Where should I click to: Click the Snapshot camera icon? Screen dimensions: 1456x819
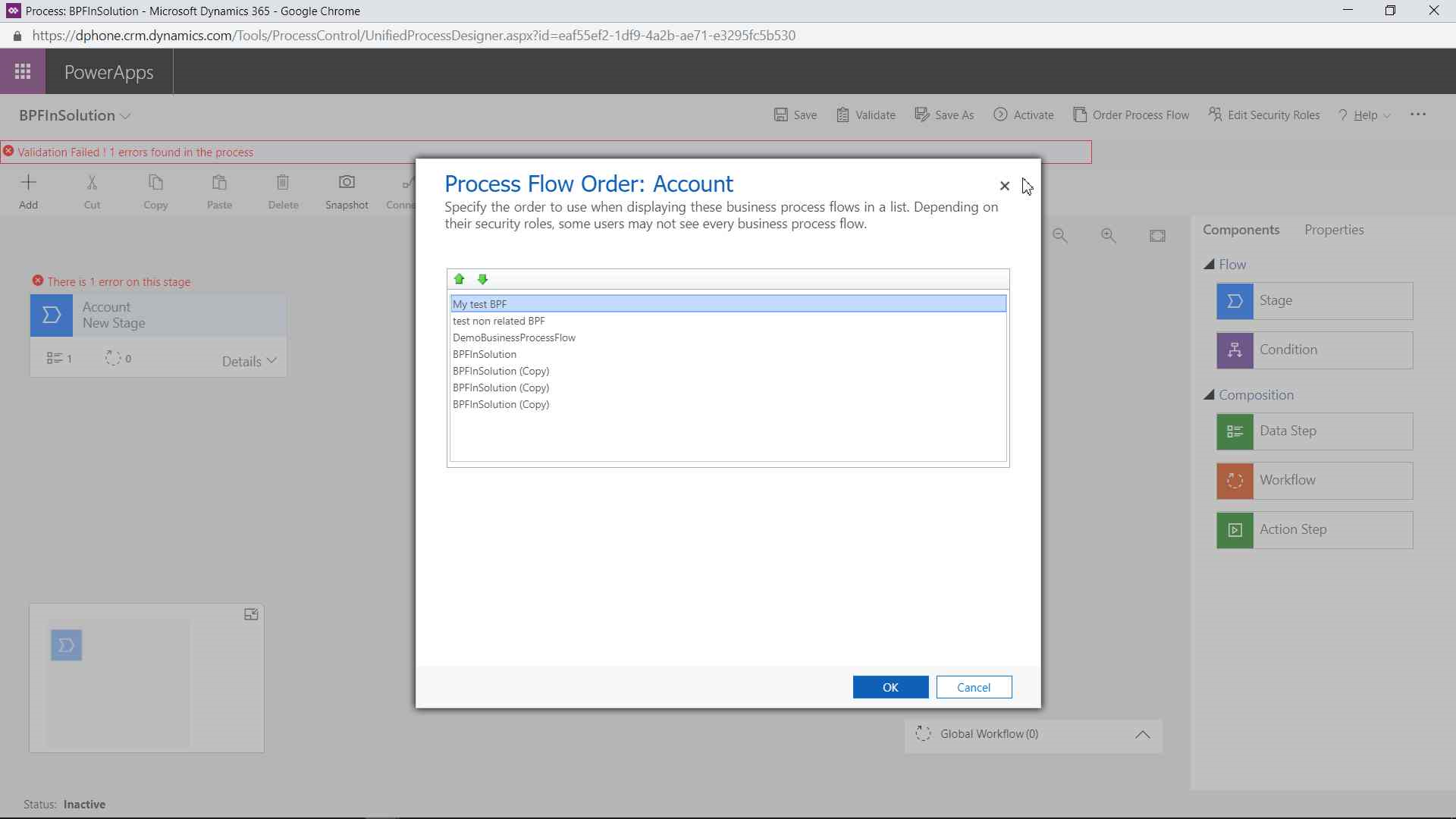point(347,183)
